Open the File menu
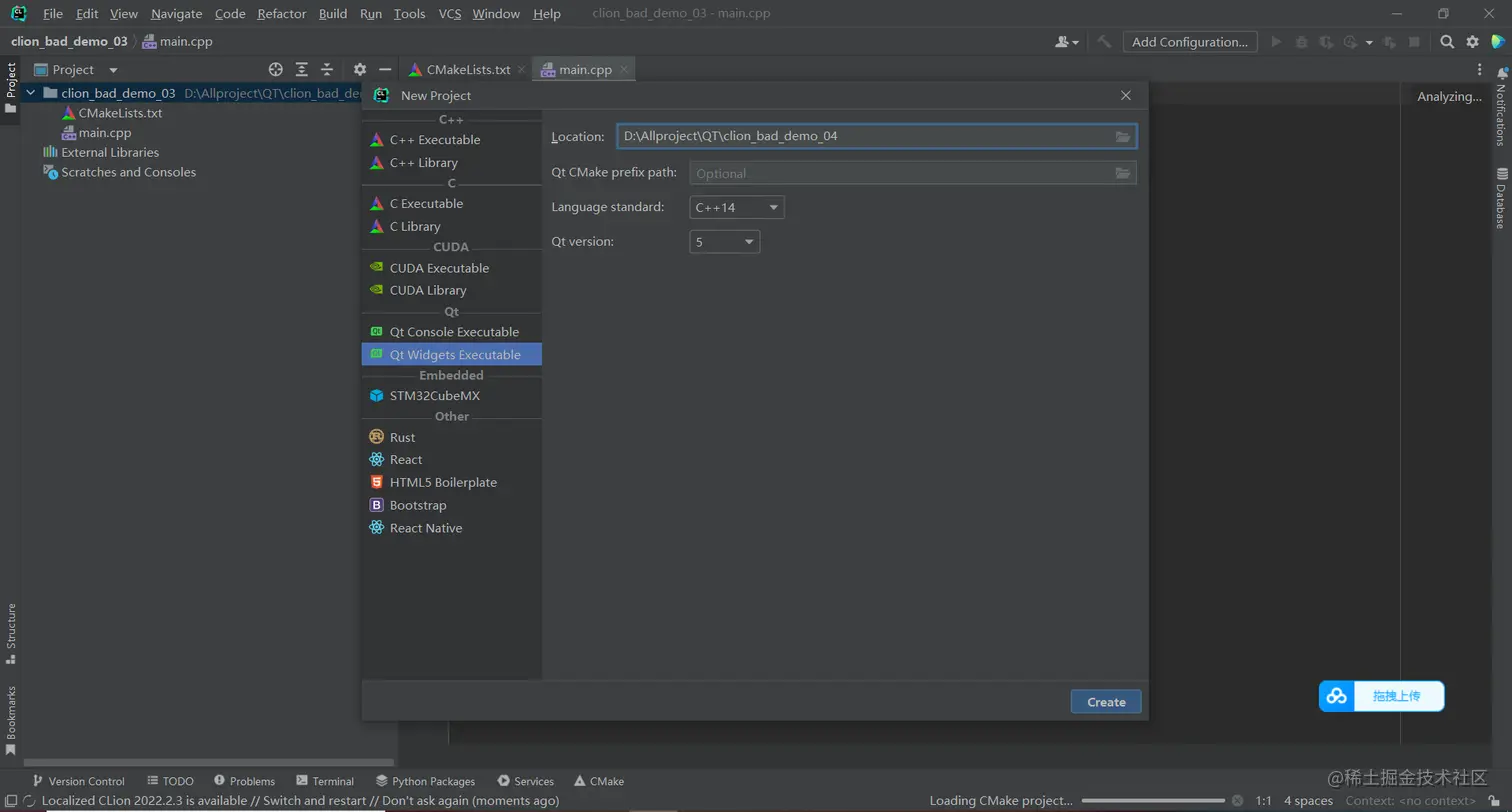1512x812 pixels. [x=53, y=14]
